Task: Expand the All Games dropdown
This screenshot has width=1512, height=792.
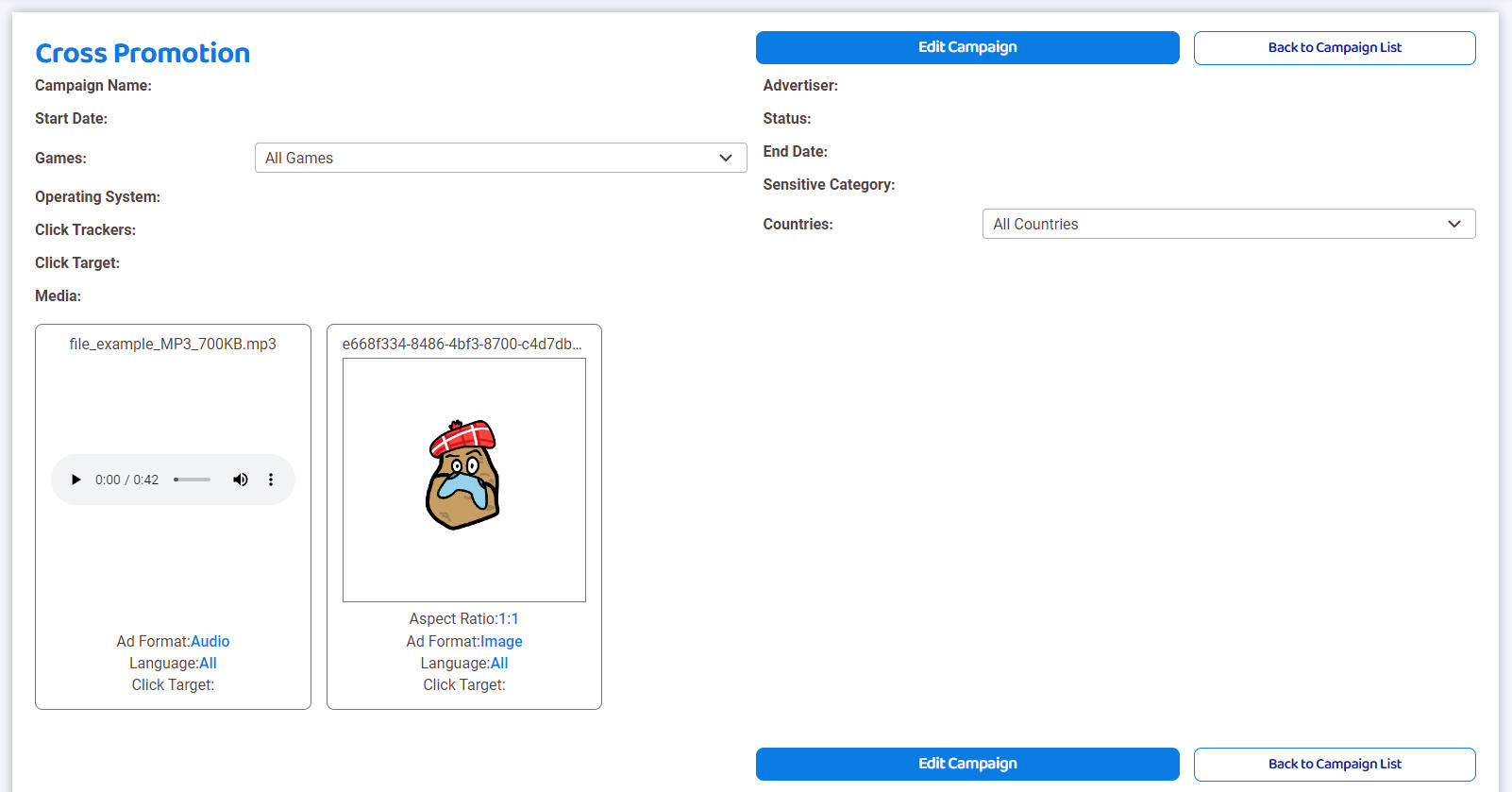Action: pos(500,158)
